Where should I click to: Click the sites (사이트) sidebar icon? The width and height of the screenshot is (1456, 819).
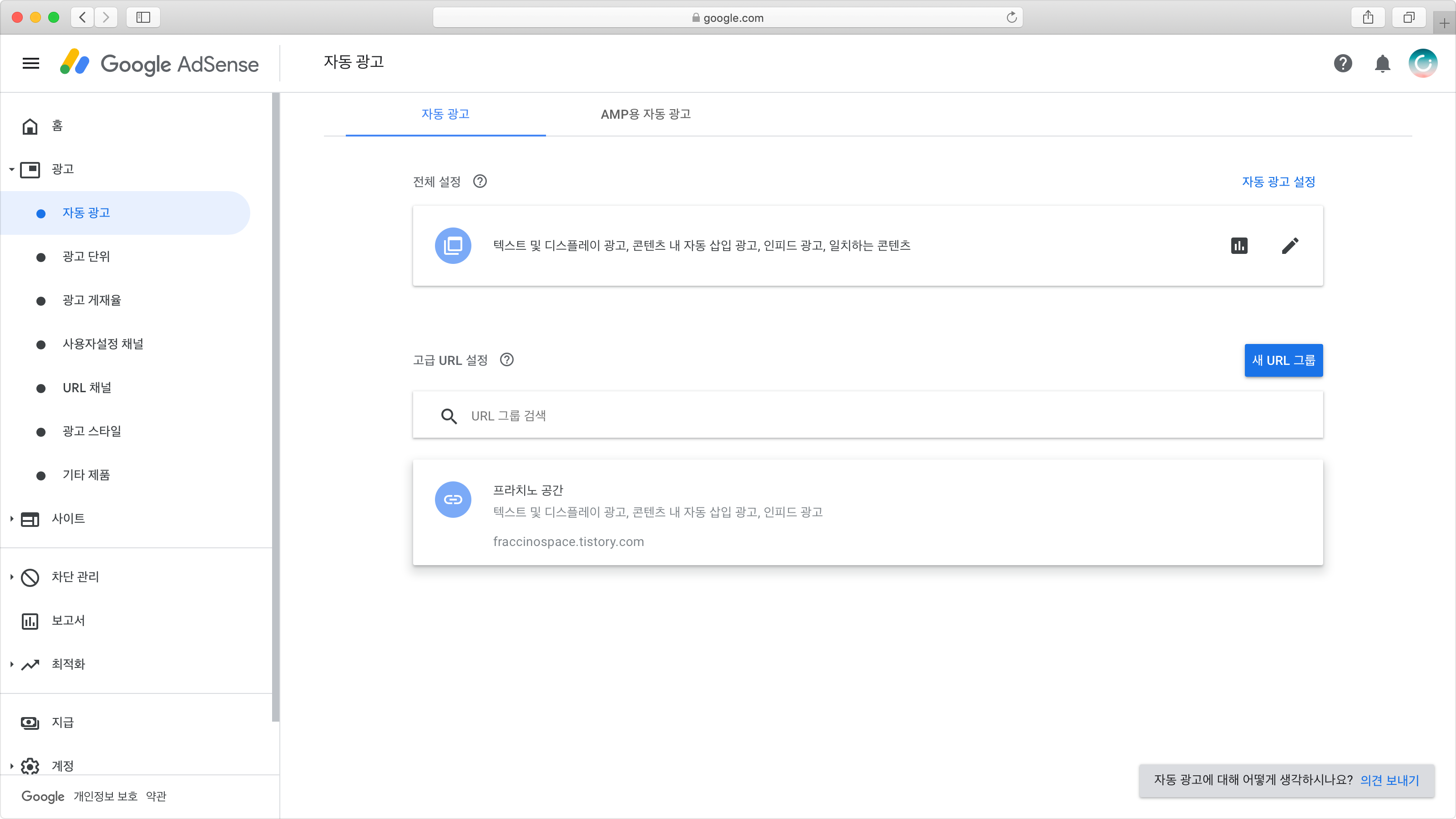[30, 519]
